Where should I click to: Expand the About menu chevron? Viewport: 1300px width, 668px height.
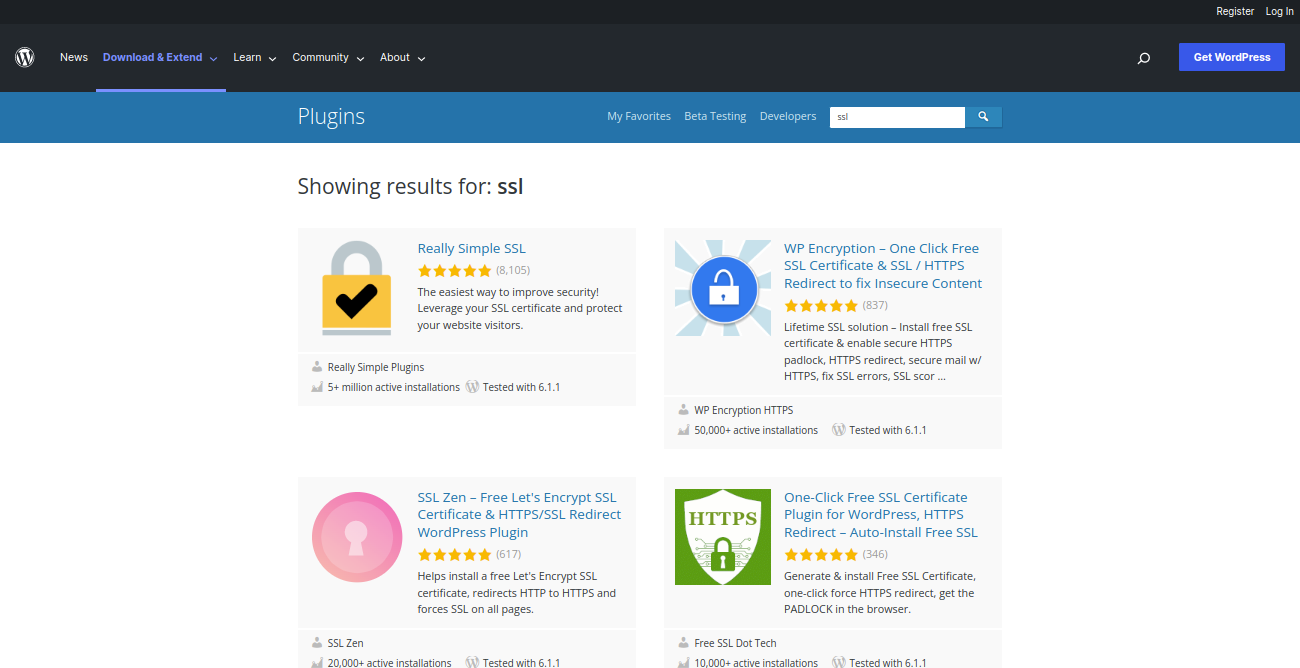(x=421, y=58)
